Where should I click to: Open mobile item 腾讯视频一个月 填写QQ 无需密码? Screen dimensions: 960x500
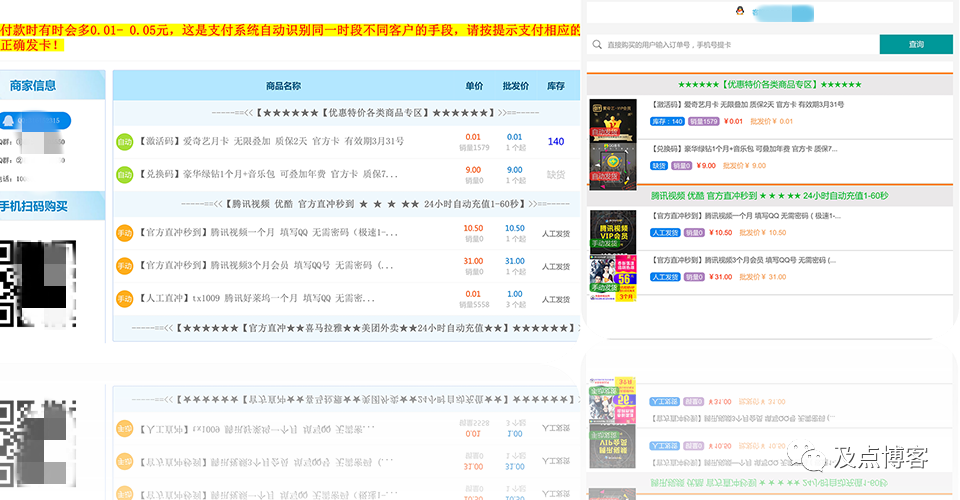(745, 215)
